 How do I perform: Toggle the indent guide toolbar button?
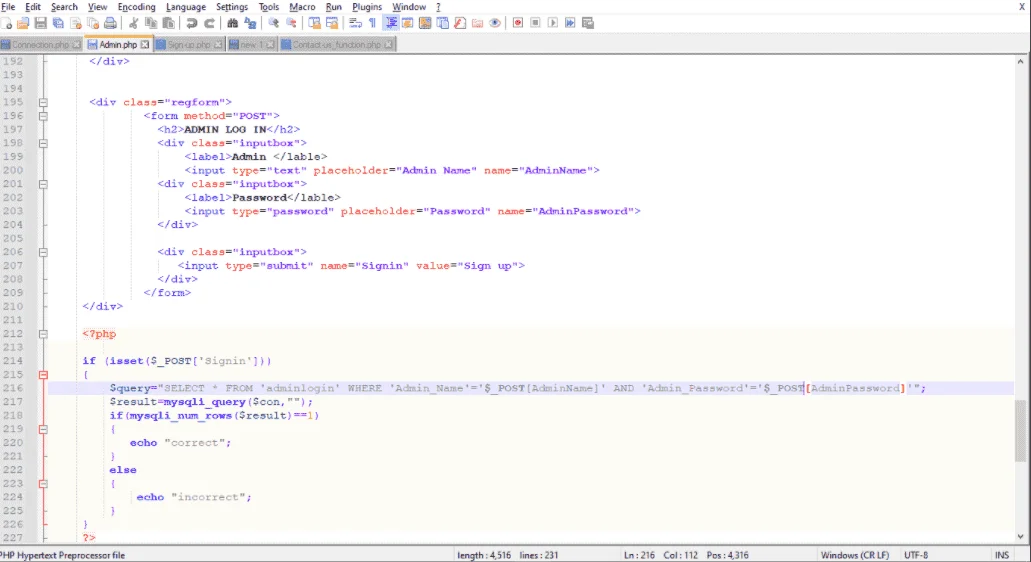pos(391,23)
